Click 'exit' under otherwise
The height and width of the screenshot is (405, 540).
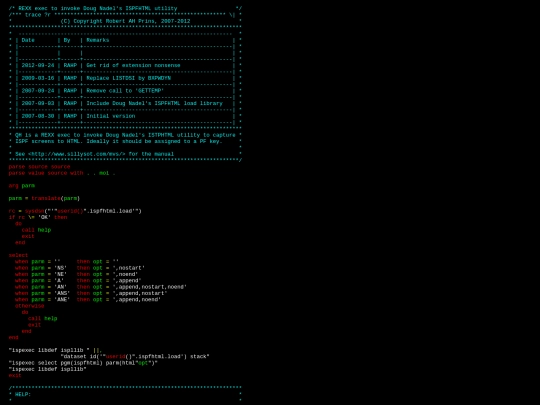34,325
